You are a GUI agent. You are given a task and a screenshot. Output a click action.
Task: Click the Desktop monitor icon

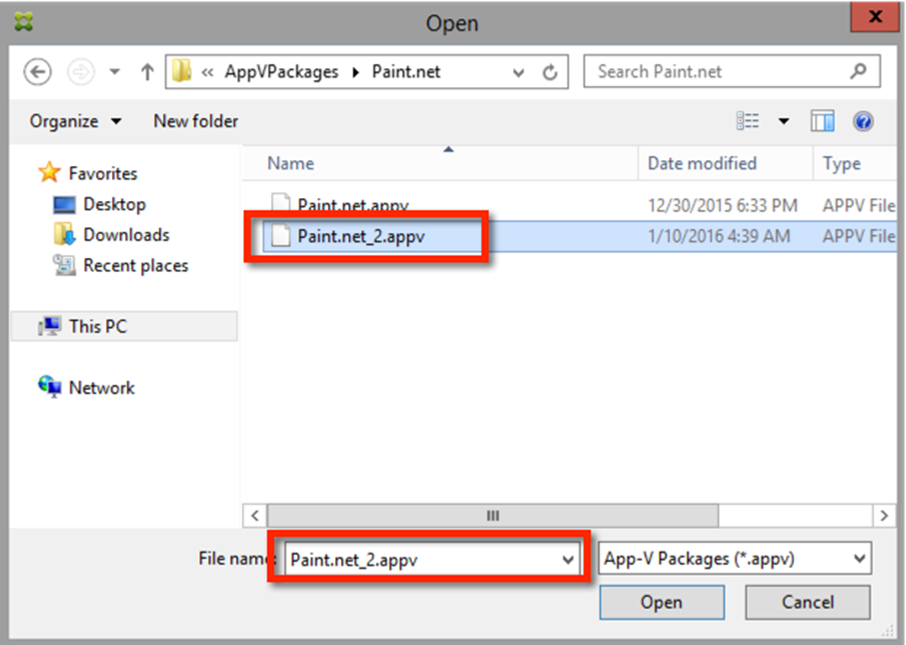[x=64, y=204]
